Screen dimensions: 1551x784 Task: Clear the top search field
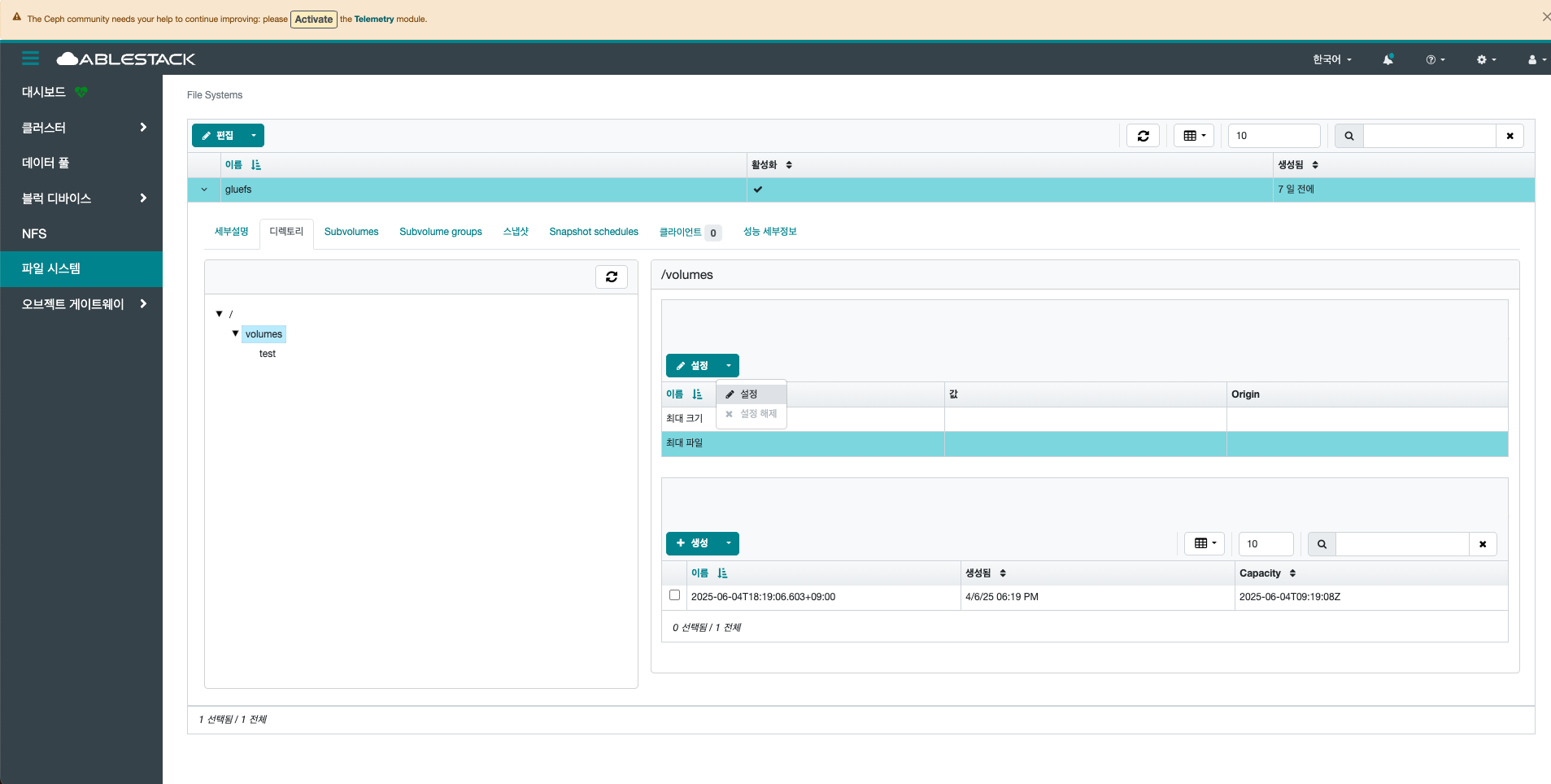[x=1510, y=136]
